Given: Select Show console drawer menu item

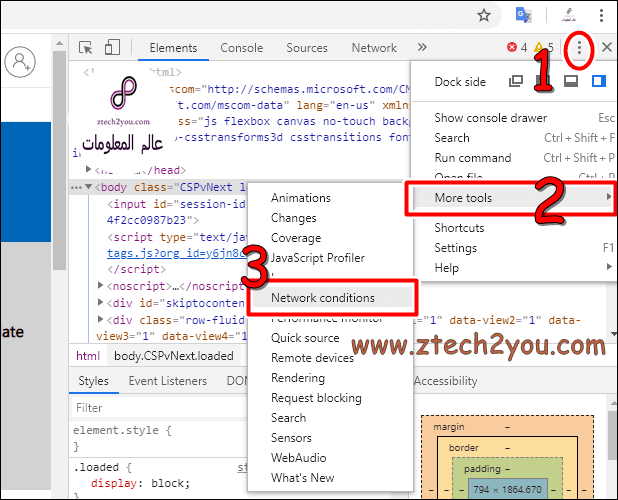Looking at the screenshot, I should coord(514,118).
